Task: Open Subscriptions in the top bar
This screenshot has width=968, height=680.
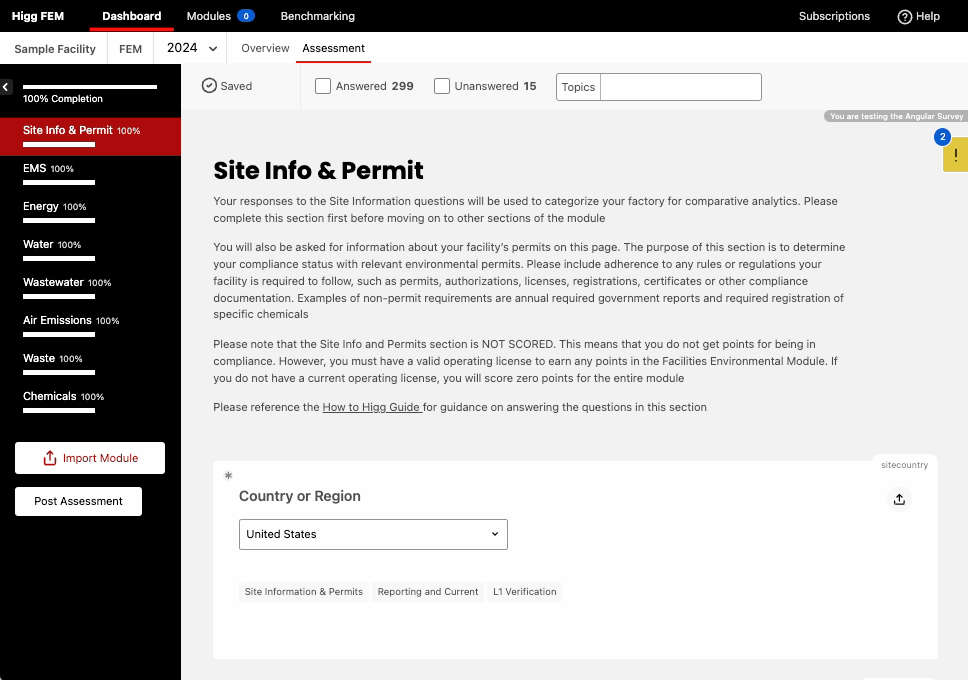Action: pyautogui.click(x=834, y=16)
